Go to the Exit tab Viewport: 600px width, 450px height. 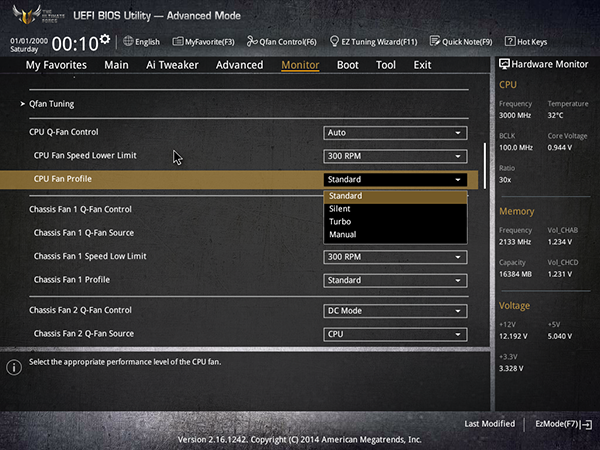[422, 65]
